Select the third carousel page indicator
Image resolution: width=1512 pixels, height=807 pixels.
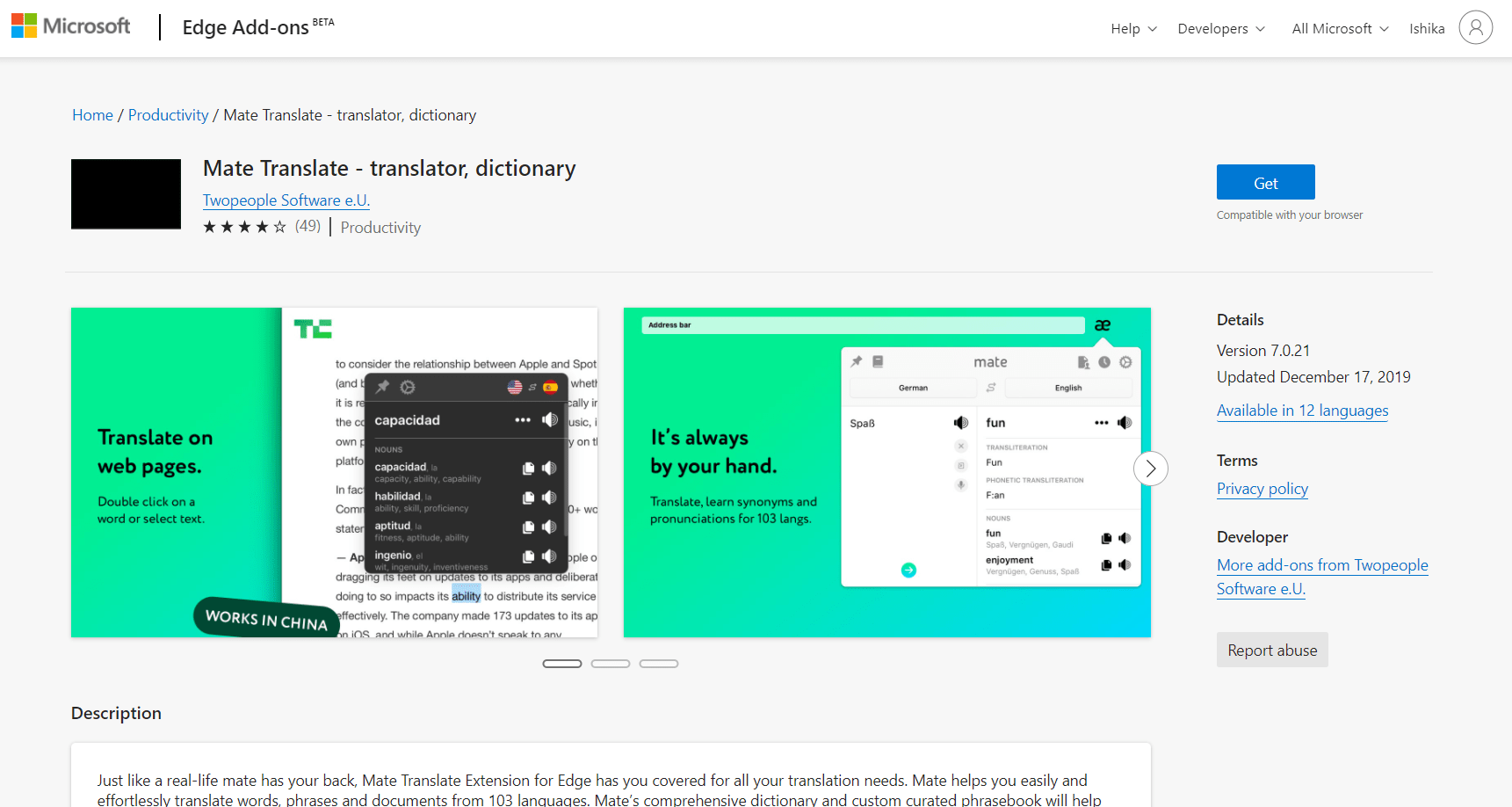(x=659, y=664)
